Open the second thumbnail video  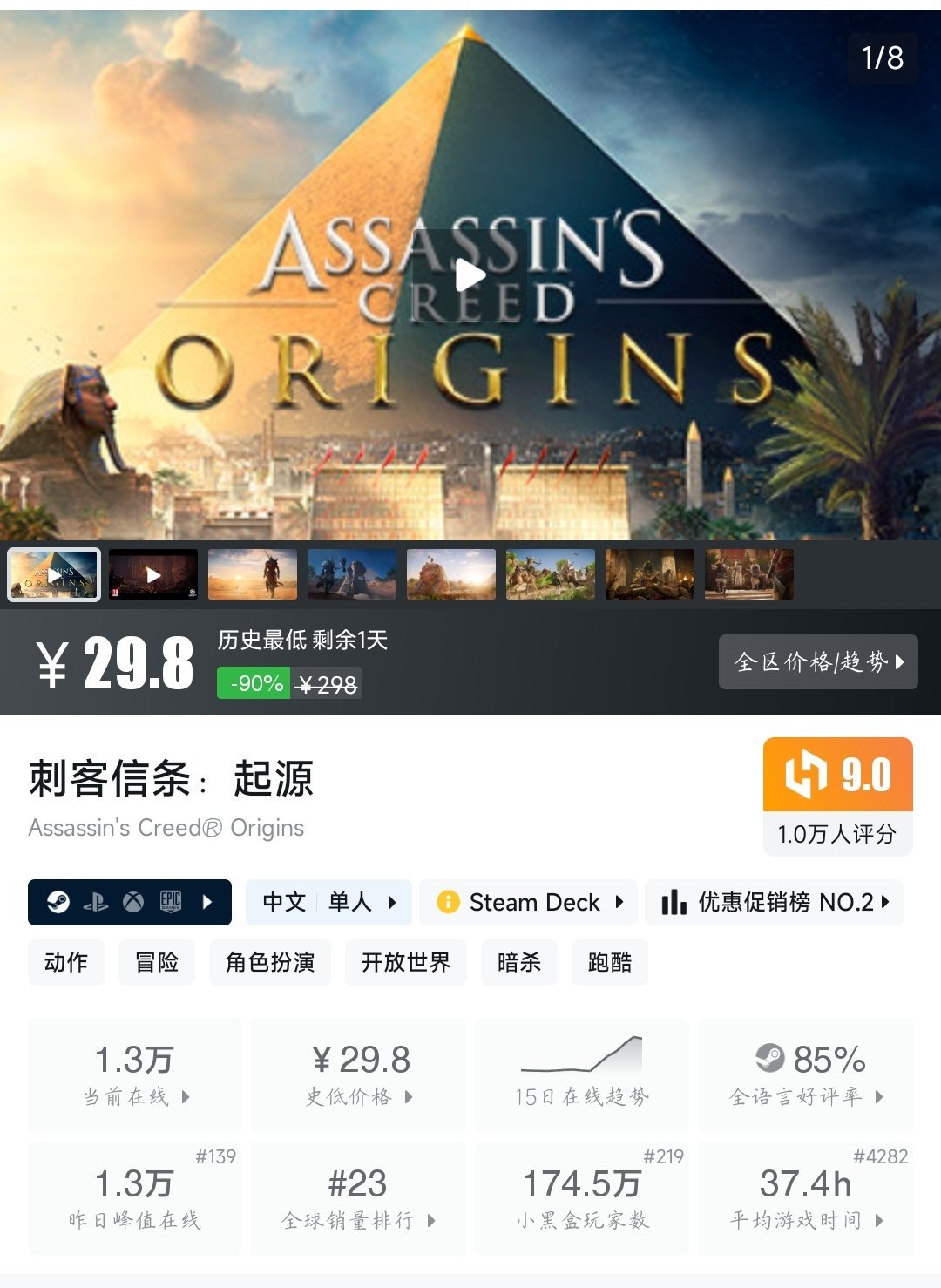tap(153, 574)
